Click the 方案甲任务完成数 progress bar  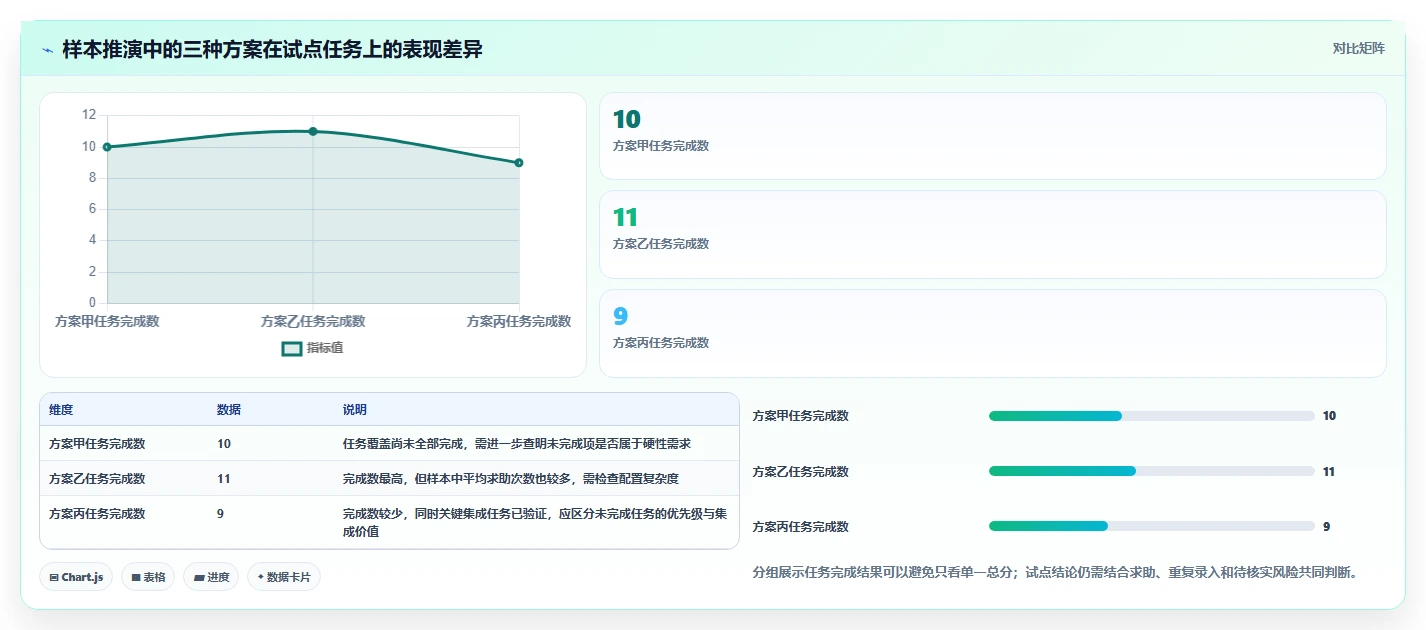click(x=1151, y=416)
